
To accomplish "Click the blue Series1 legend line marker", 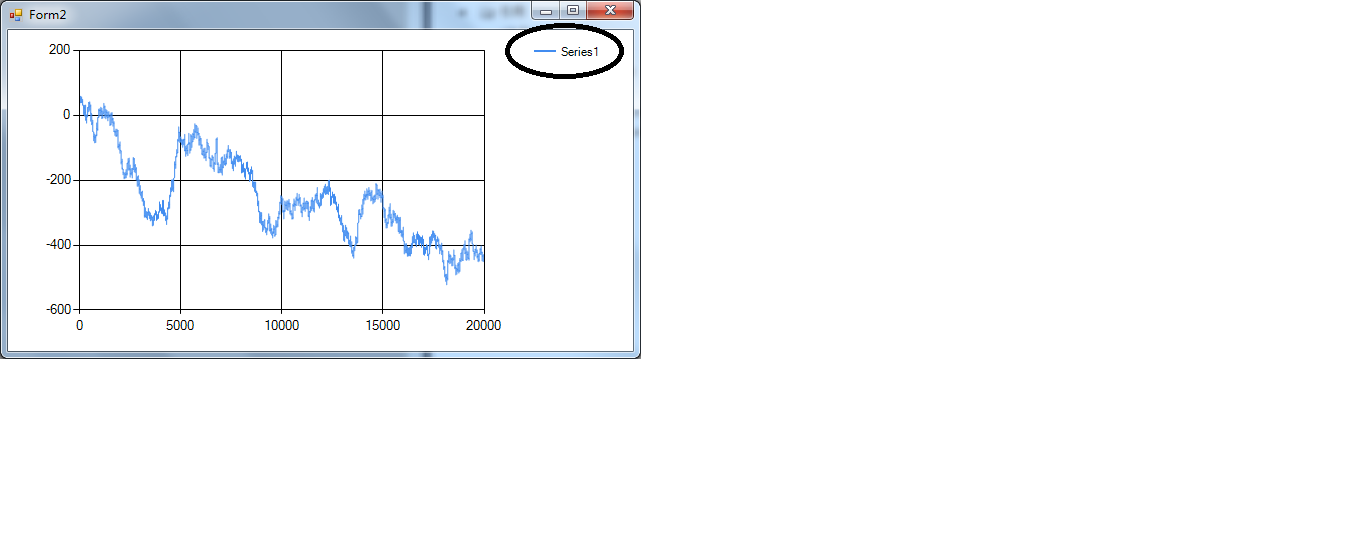I will 545,52.
